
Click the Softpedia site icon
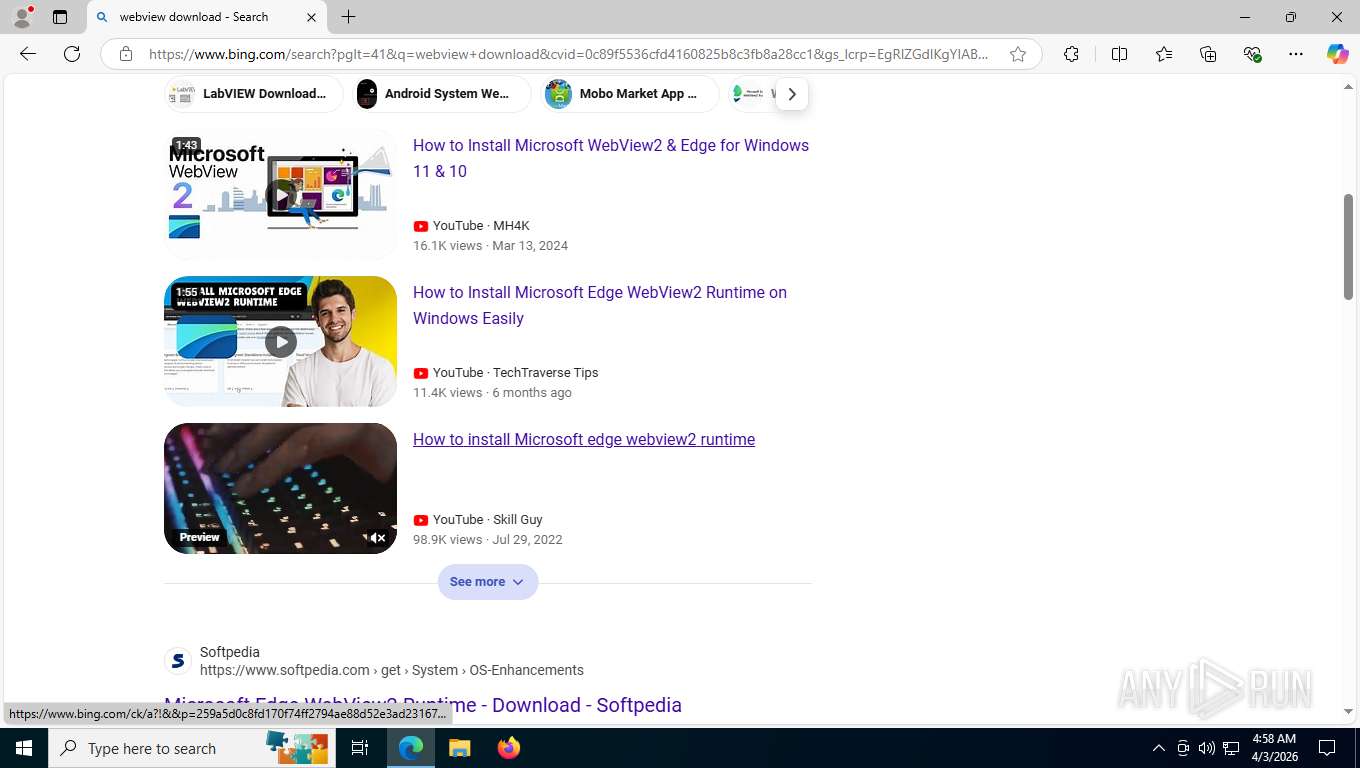177,661
